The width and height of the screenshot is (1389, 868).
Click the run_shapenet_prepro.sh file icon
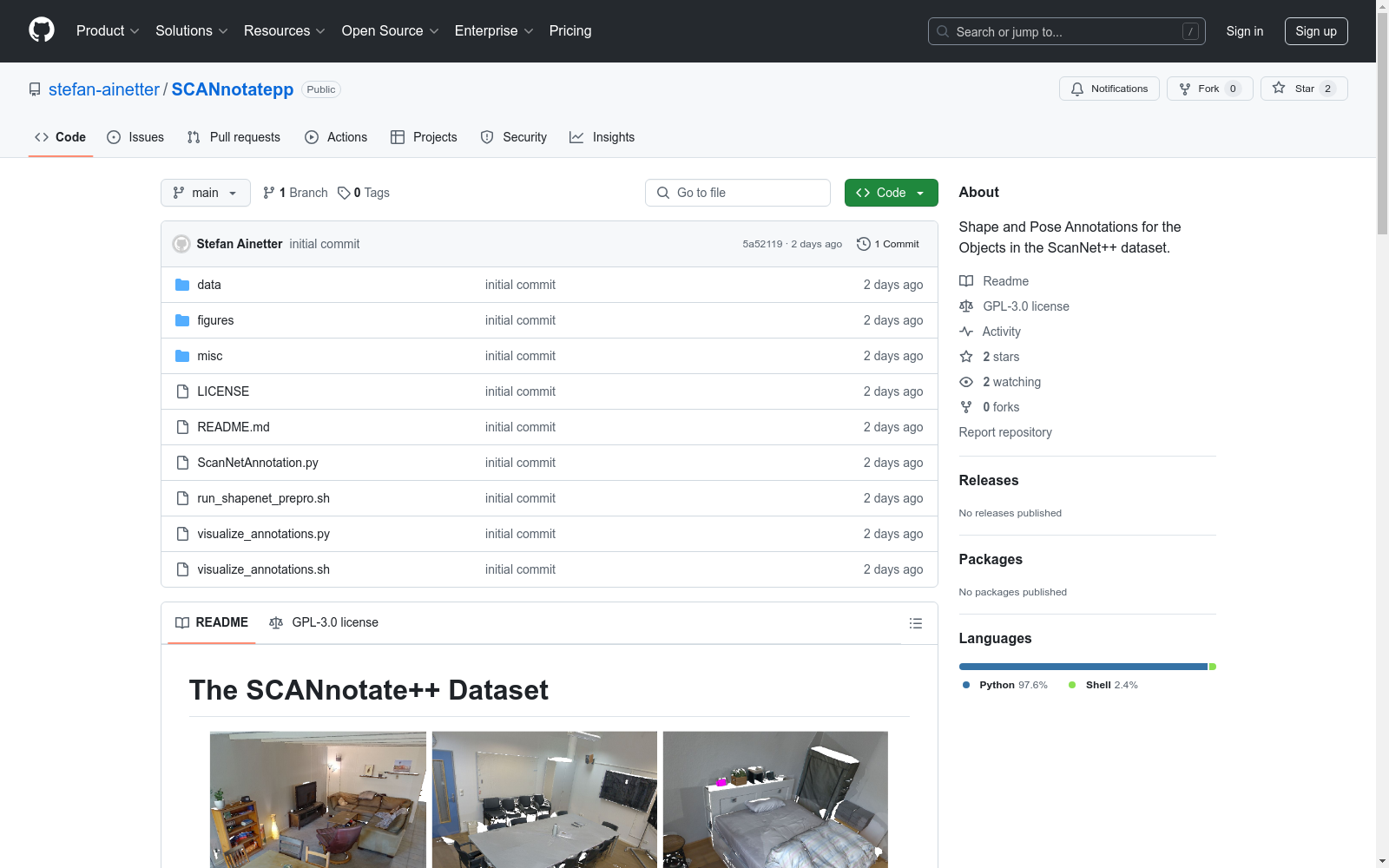(182, 498)
